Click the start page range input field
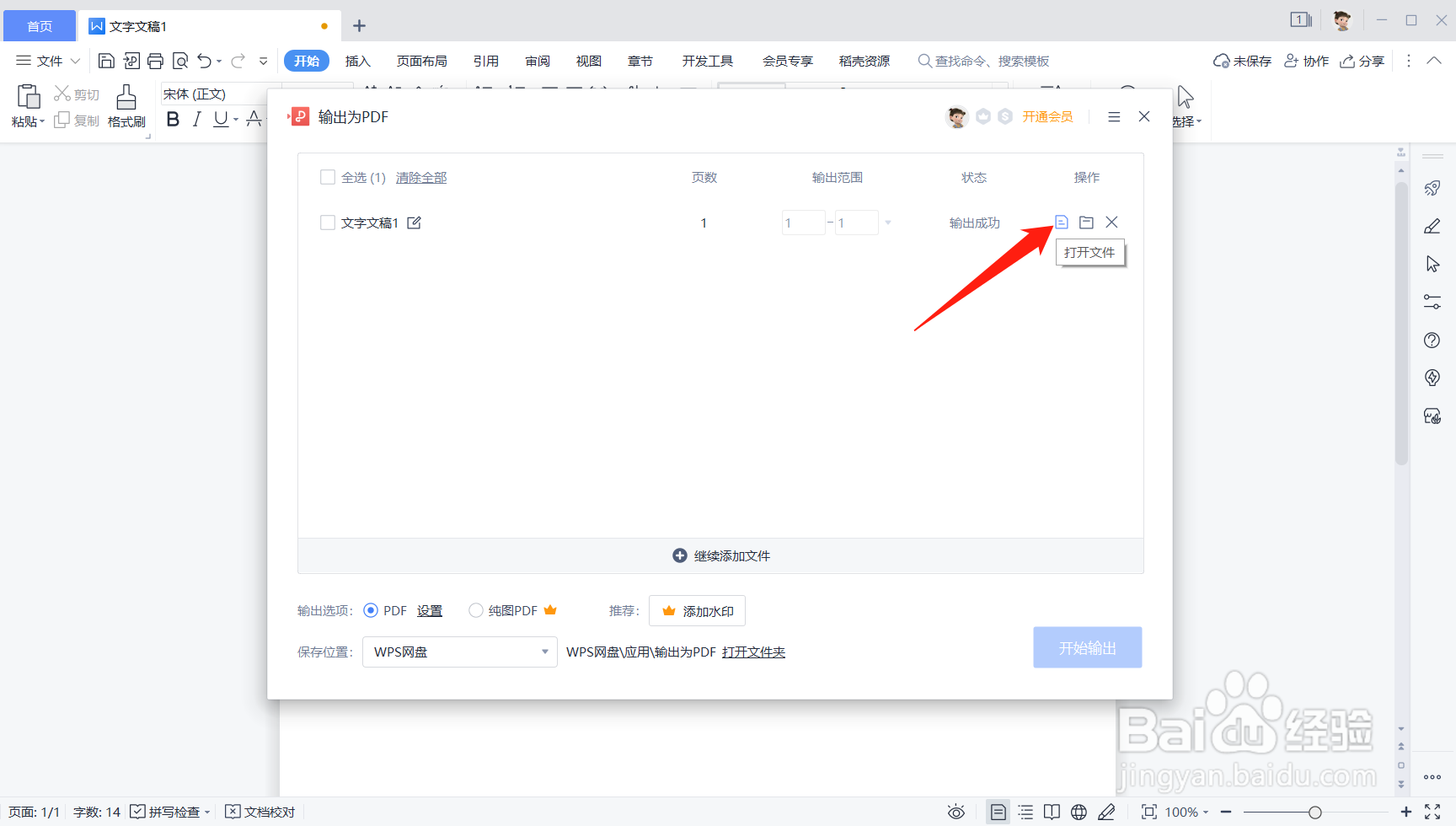This screenshot has width=1456, height=826. pos(802,222)
